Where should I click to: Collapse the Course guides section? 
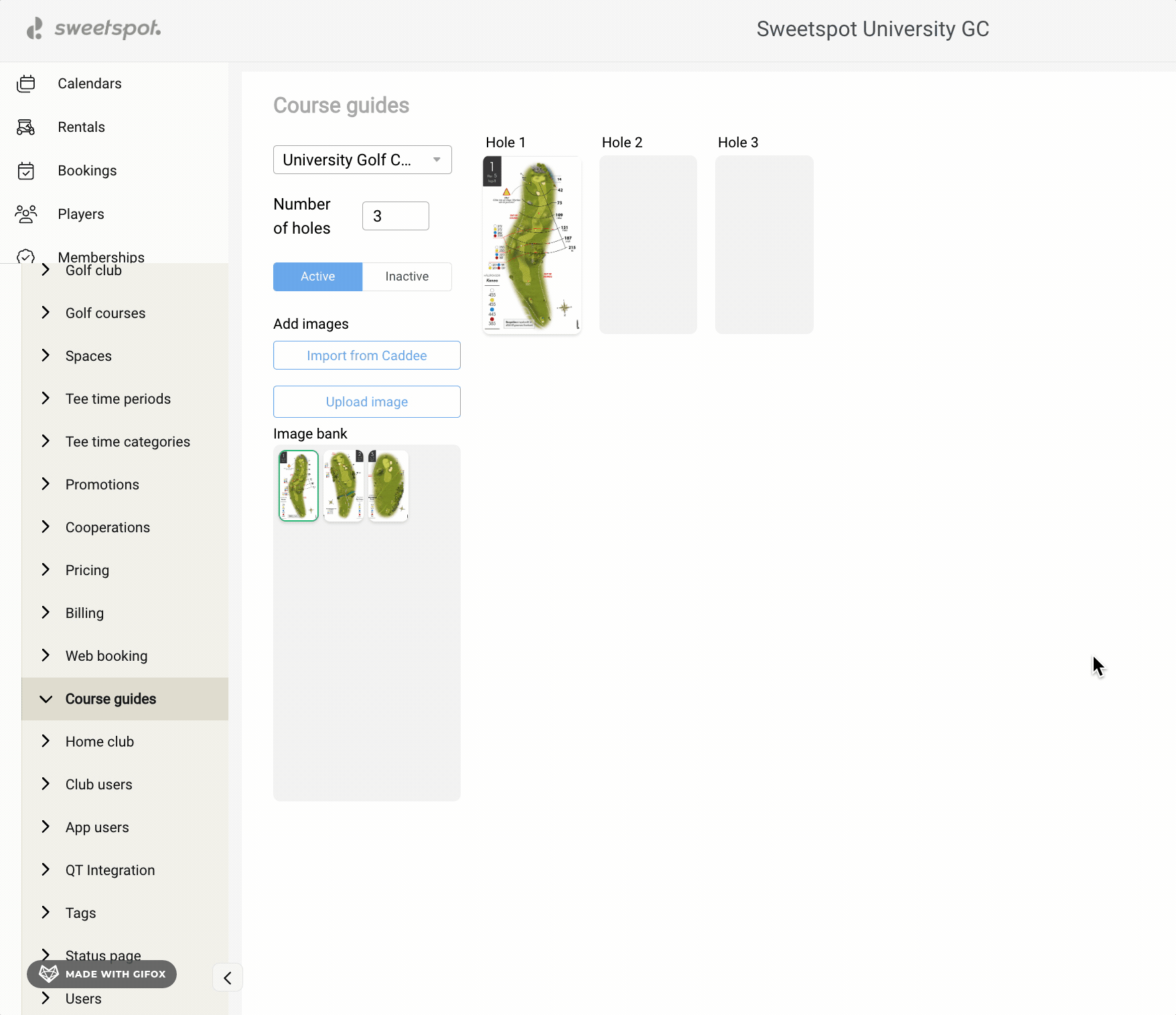111,699
